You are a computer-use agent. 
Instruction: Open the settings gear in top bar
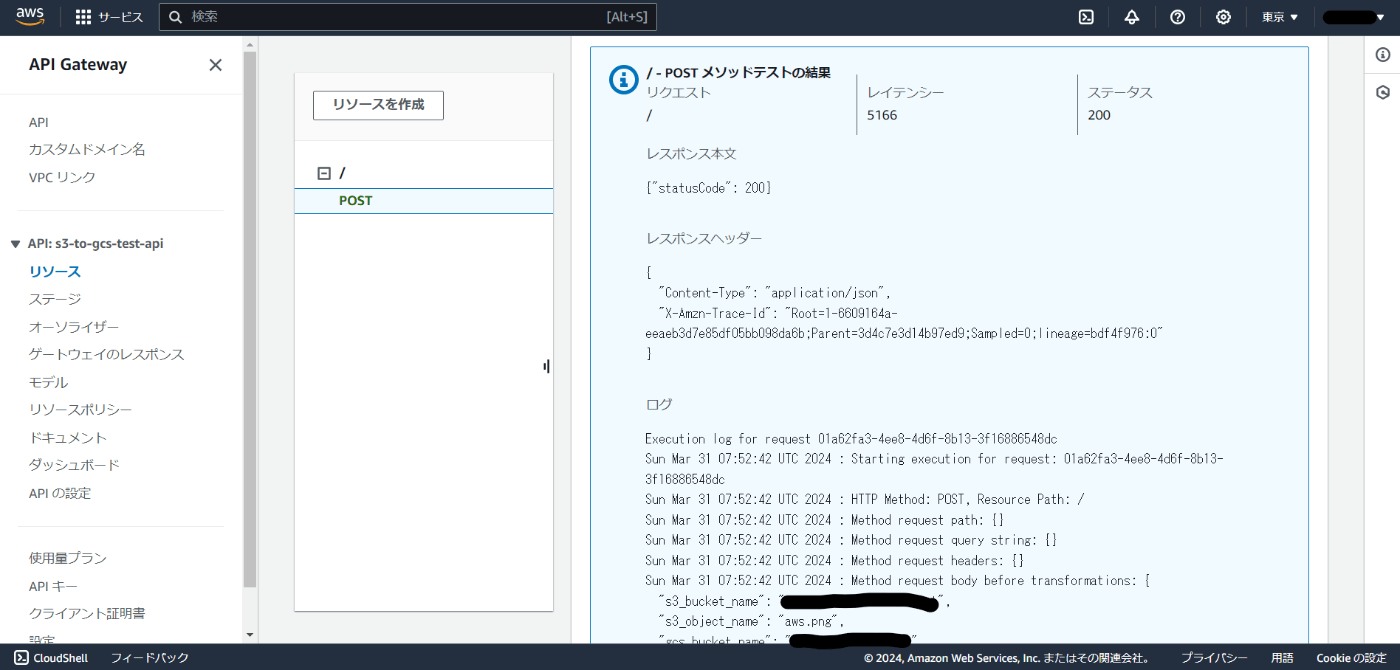click(1223, 17)
